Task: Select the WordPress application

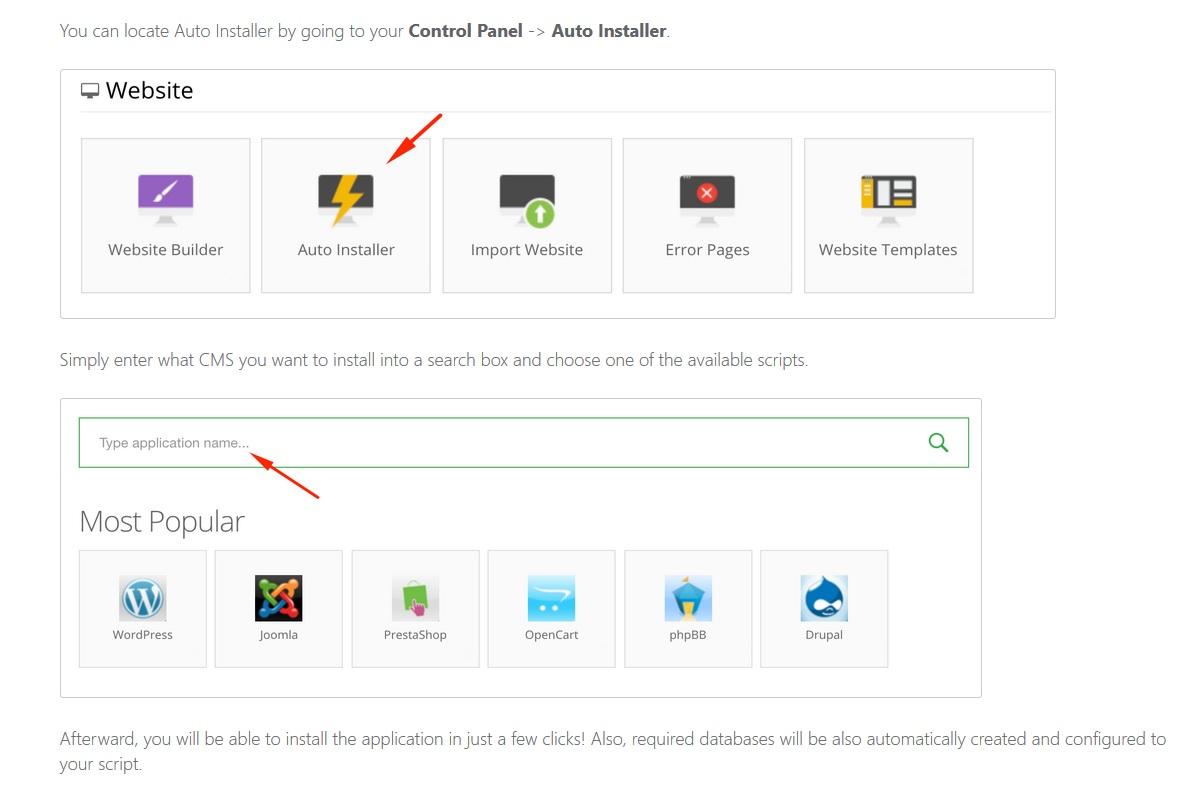Action: 142,609
